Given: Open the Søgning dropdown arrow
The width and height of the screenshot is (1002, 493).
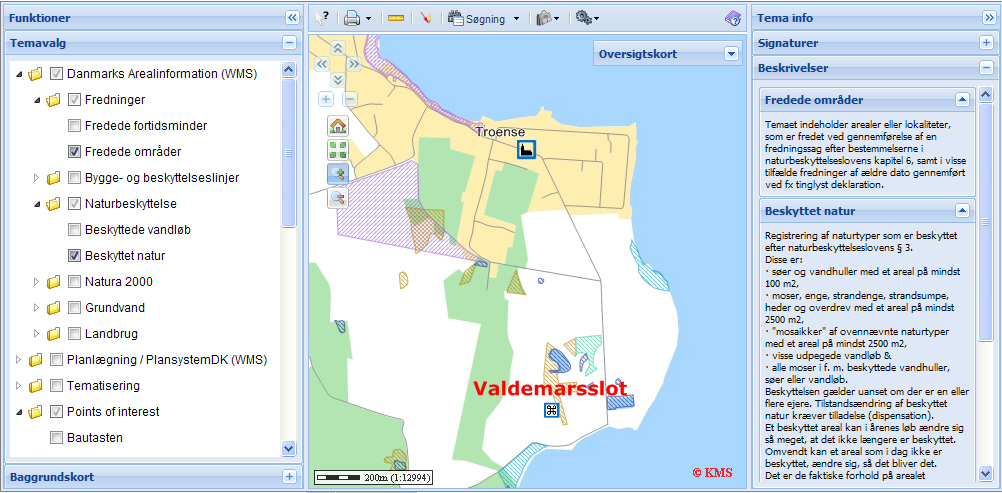Looking at the screenshot, I should [516, 19].
